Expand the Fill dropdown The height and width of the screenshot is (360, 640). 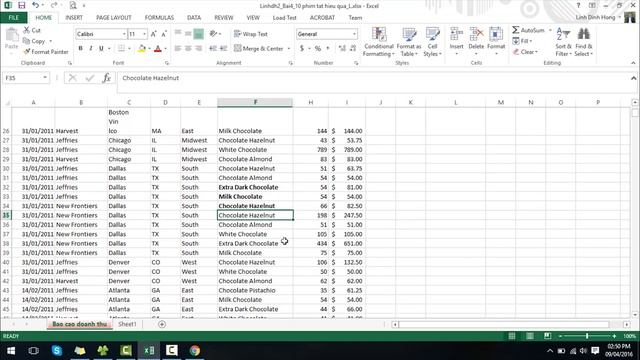click(530, 41)
